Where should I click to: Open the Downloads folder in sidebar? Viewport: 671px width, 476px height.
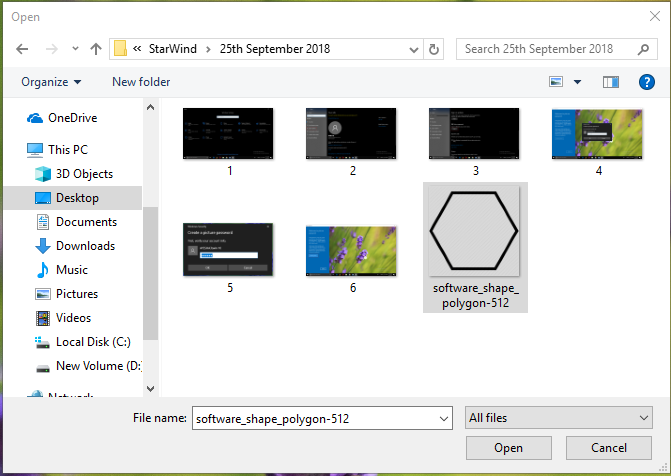tap(85, 246)
